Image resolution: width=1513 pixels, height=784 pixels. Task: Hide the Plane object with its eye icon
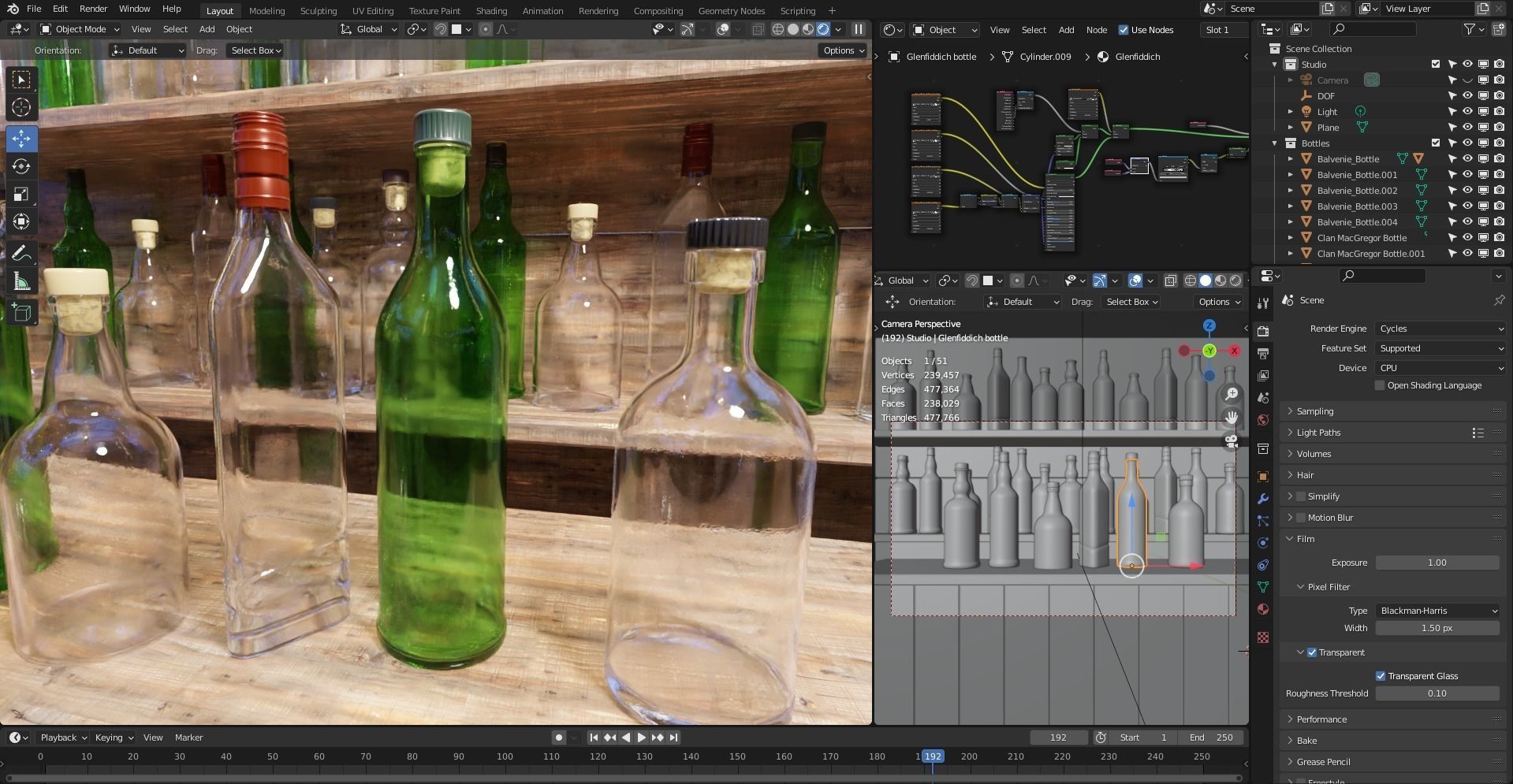click(x=1467, y=128)
